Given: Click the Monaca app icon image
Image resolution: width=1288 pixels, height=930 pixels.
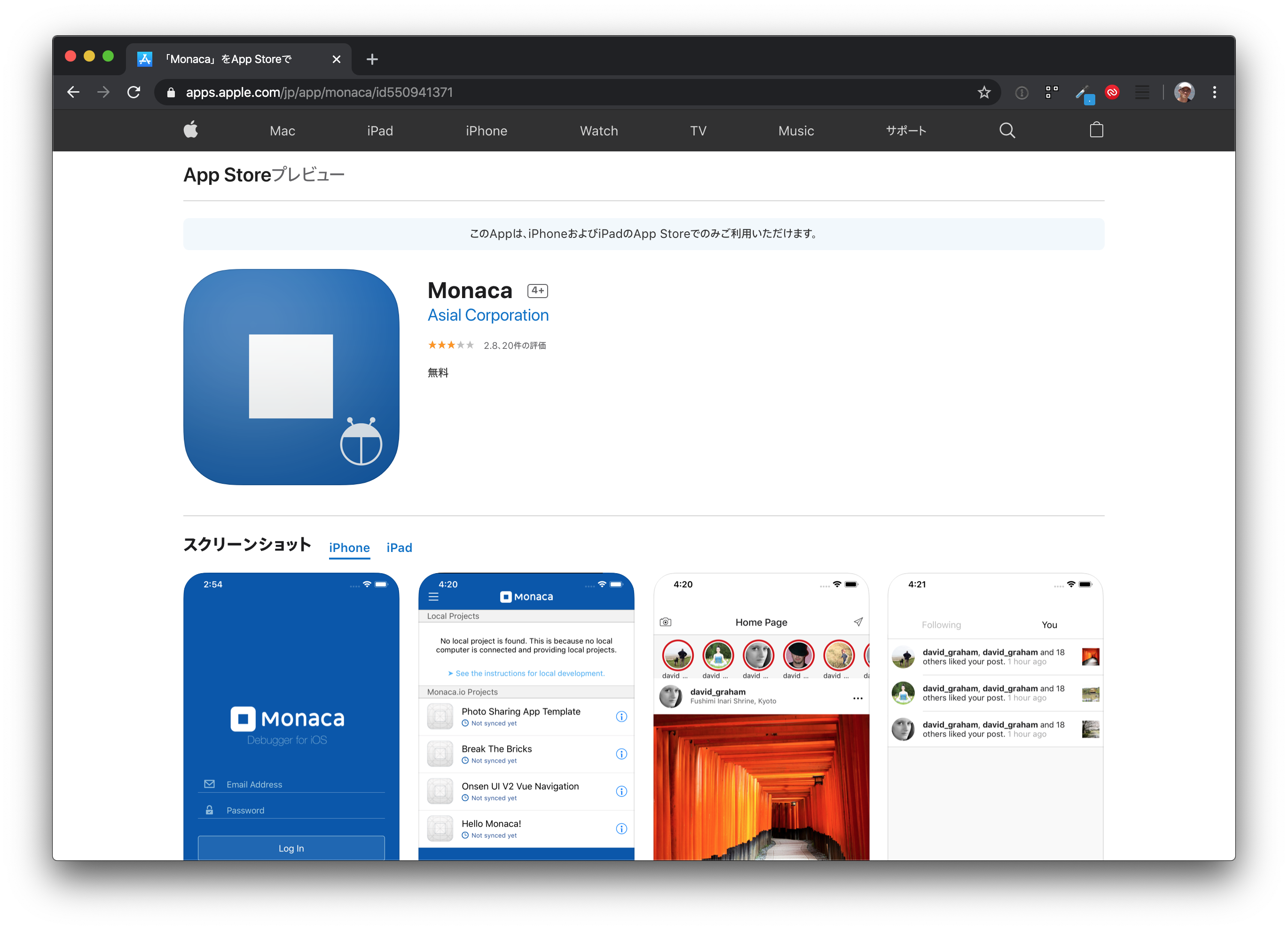Looking at the screenshot, I should [291, 377].
